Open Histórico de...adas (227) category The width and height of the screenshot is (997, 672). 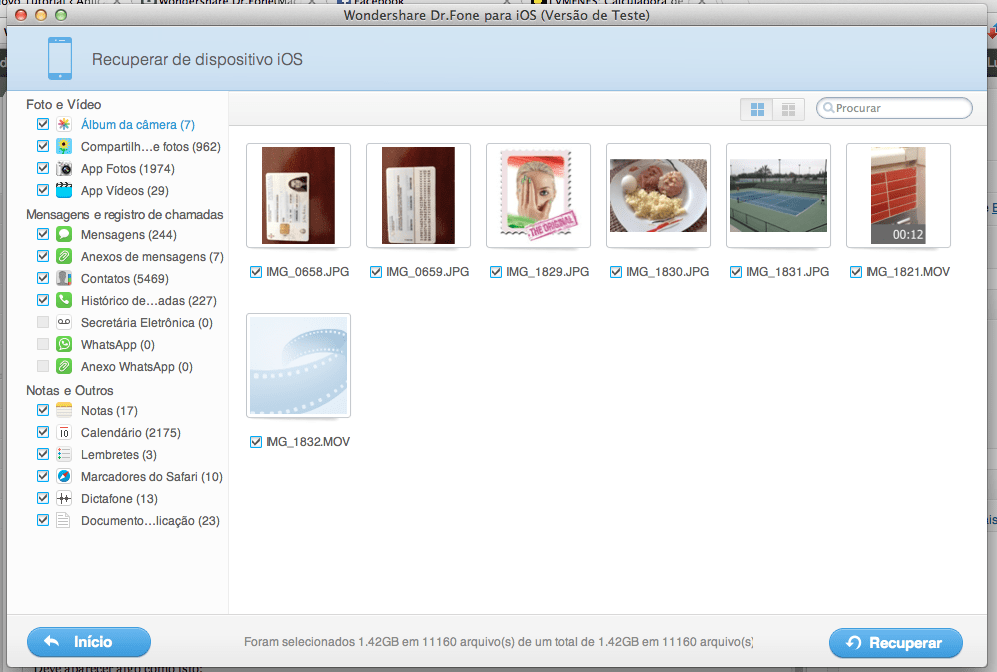[149, 301]
